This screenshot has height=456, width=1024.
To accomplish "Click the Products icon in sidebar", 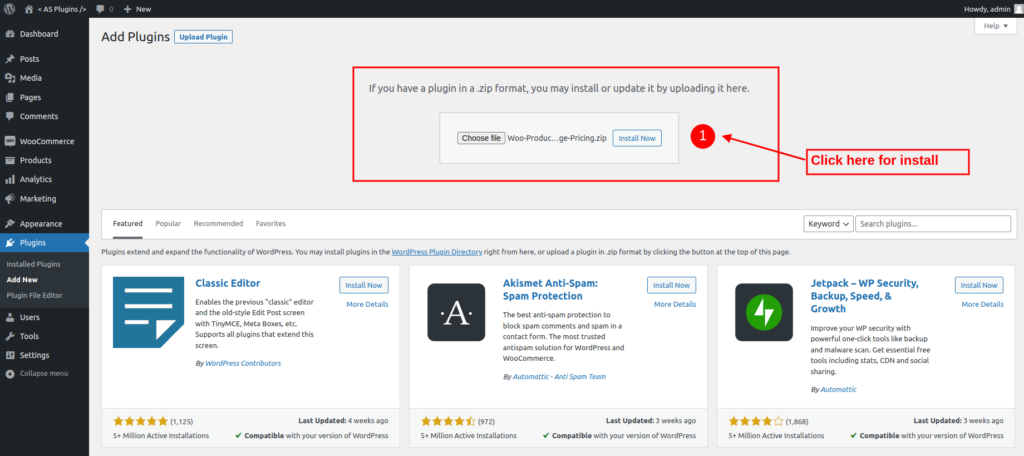I will [x=10, y=160].
